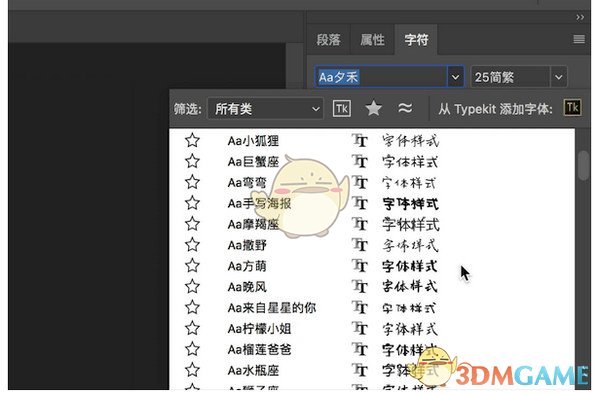600x394 pixels.
Task: Favorite the Aa巨蟹座 font star
Action: [x=192, y=161]
